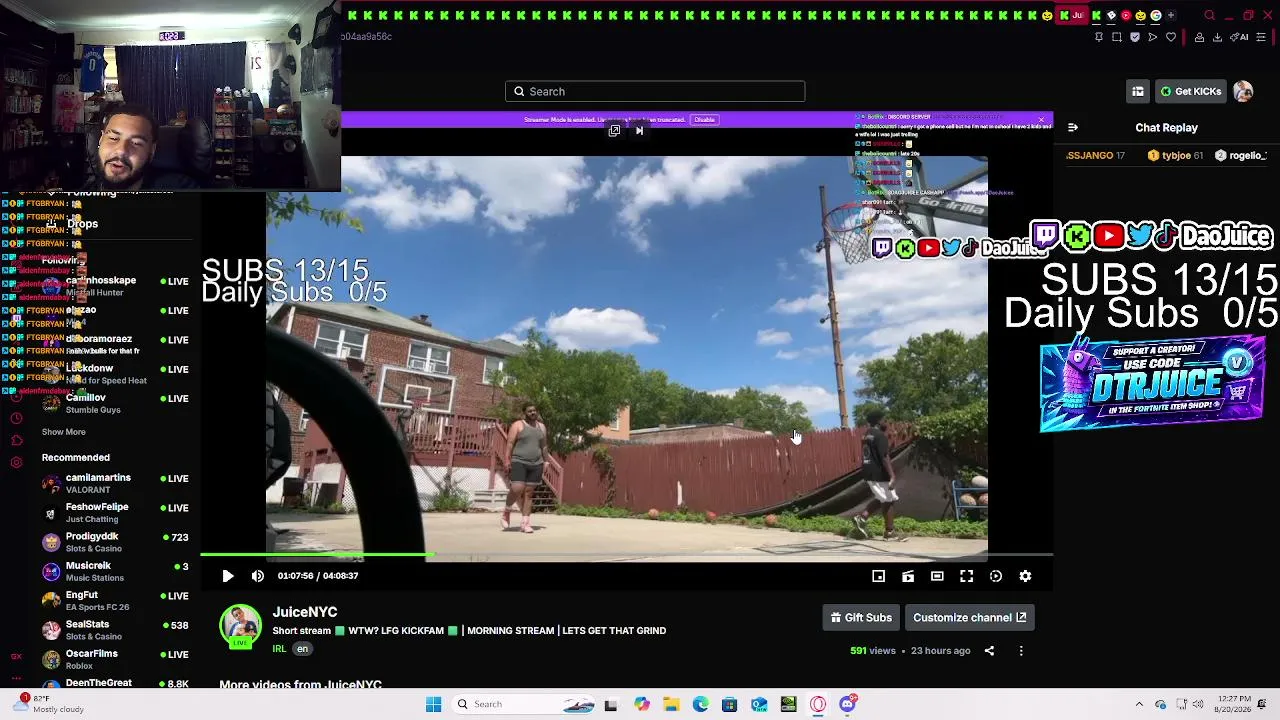Close the streamer mode banner

(1041, 120)
